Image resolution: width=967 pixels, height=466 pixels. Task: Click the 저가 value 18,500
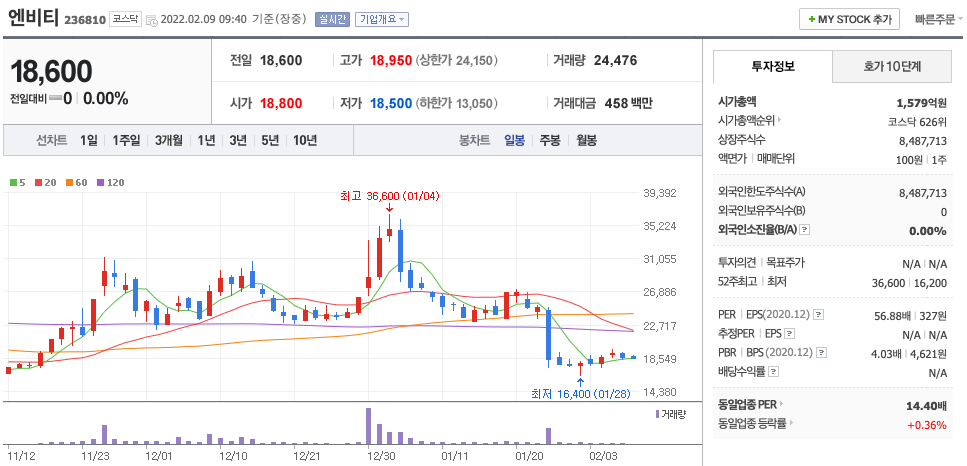(x=391, y=103)
